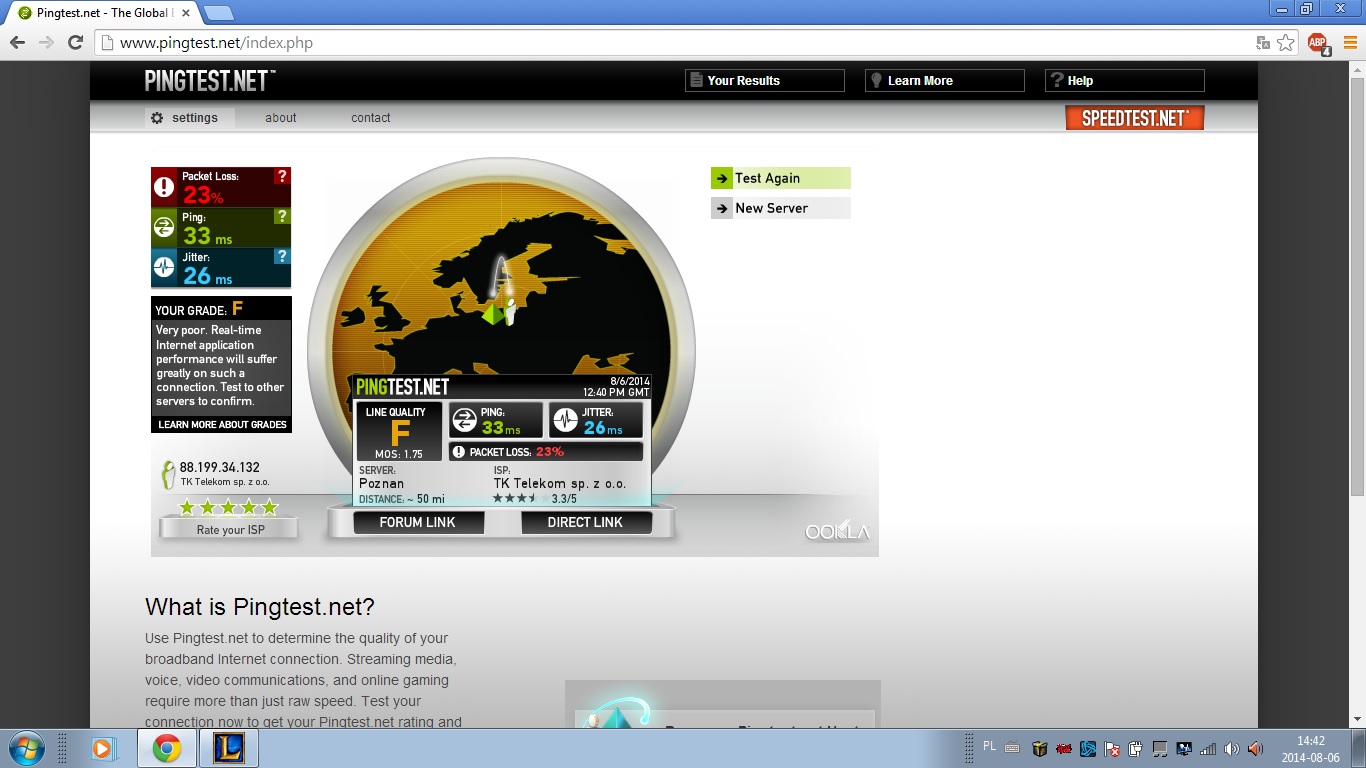Click the Ookla logo
Image resolution: width=1366 pixels, height=768 pixels.
(838, 531)
